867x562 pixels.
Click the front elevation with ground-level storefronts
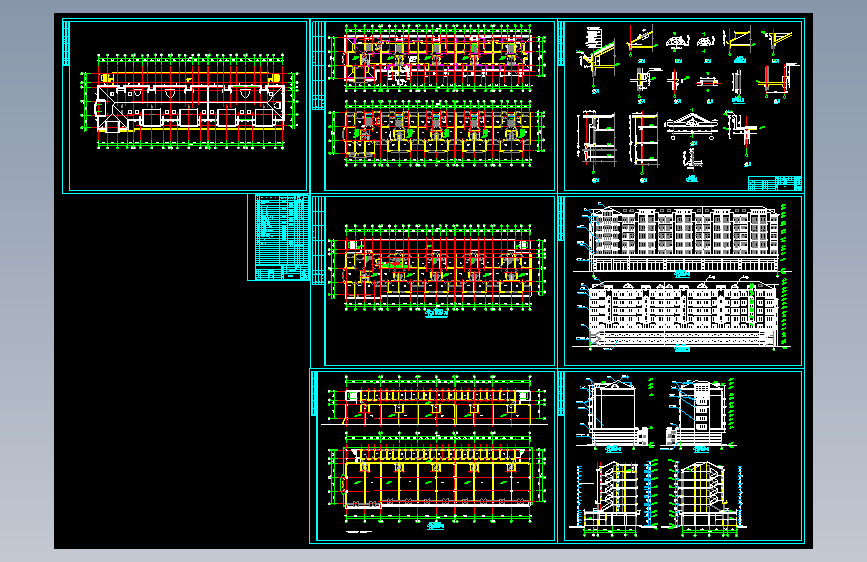(681, 240)
